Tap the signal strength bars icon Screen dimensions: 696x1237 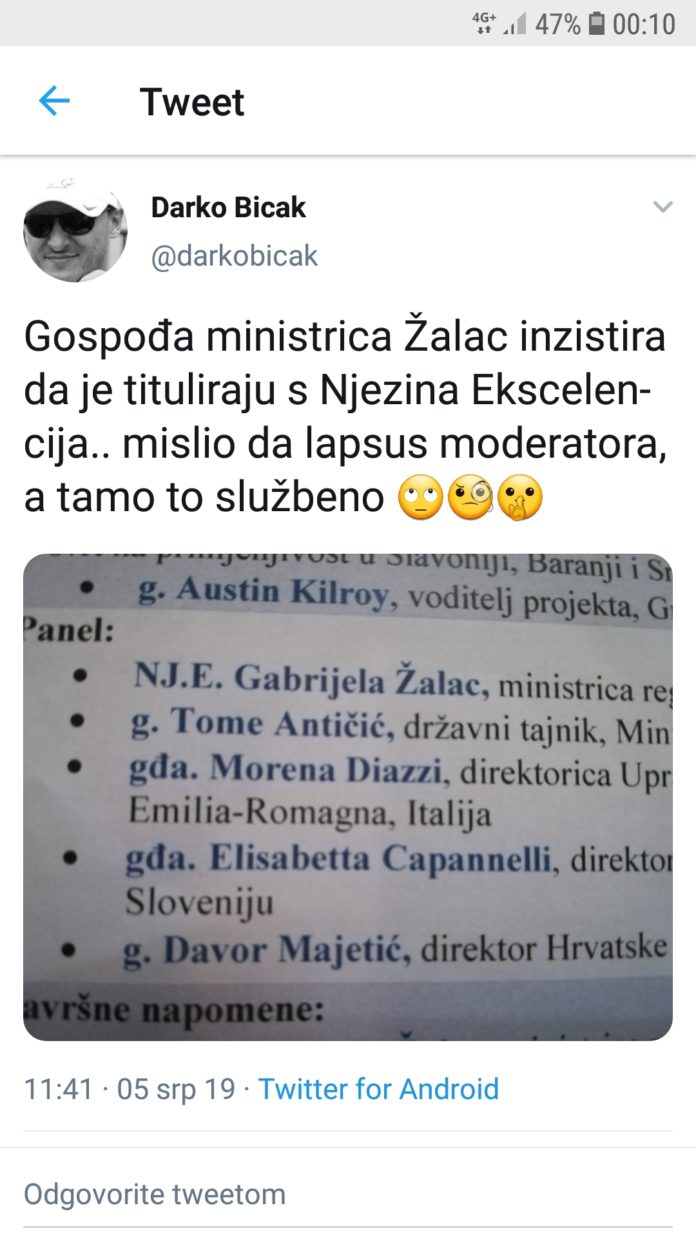click(x=515, y=24)
